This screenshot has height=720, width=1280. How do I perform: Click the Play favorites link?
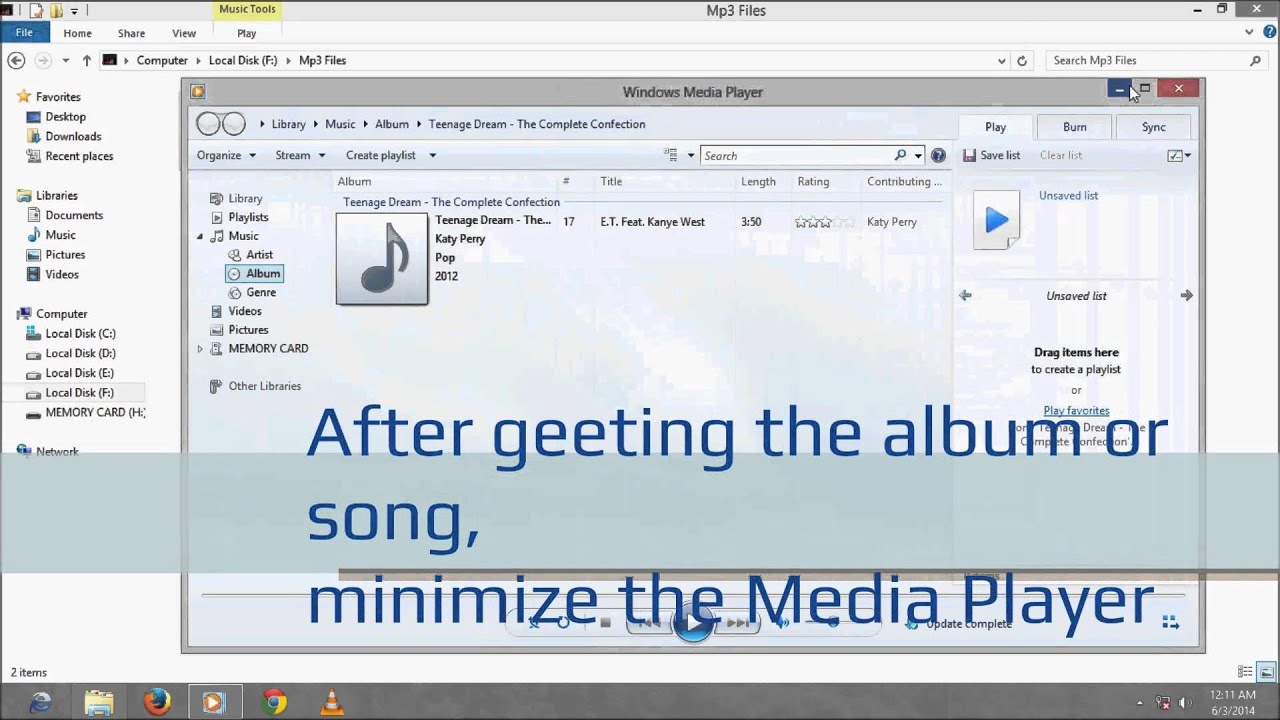point(1076,410)
